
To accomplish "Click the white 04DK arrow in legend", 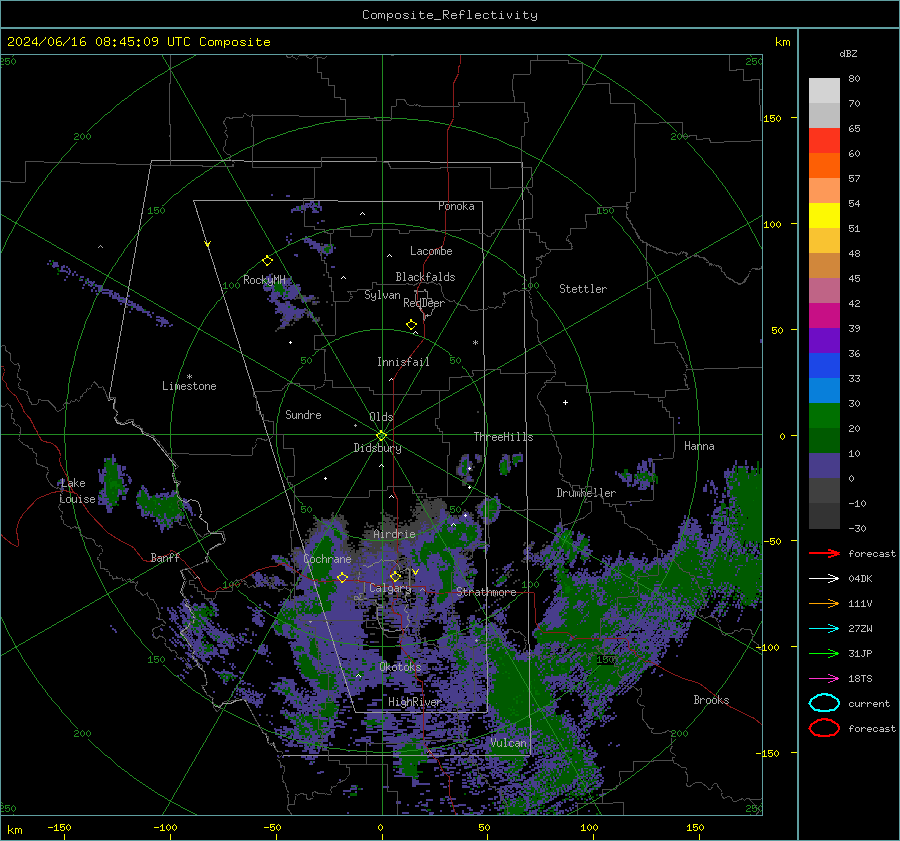I will coord(824,579).
